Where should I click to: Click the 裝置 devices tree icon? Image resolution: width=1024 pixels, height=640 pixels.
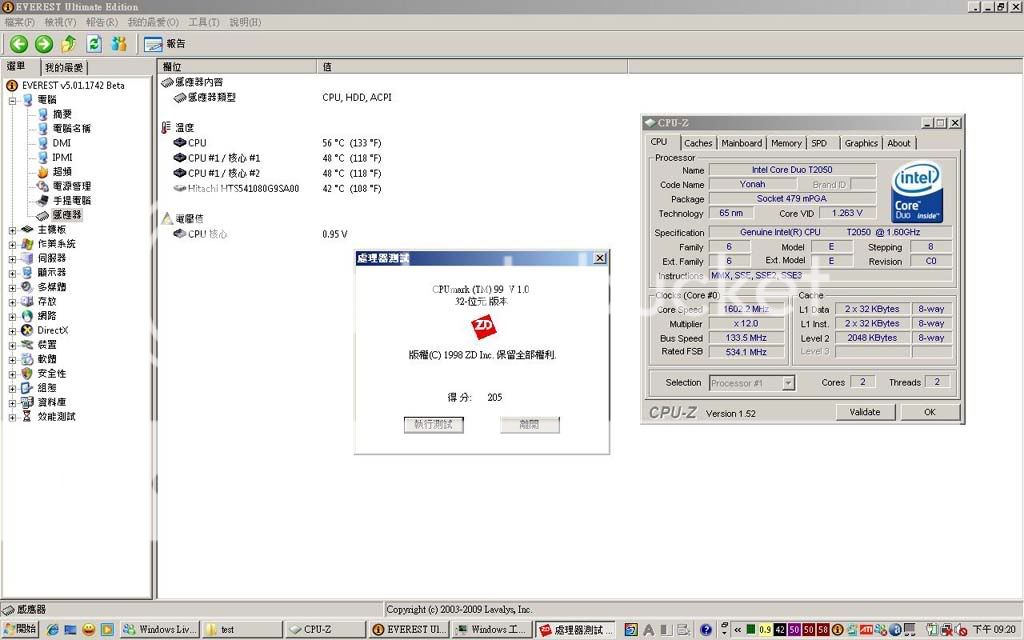[x=27, y=345]
